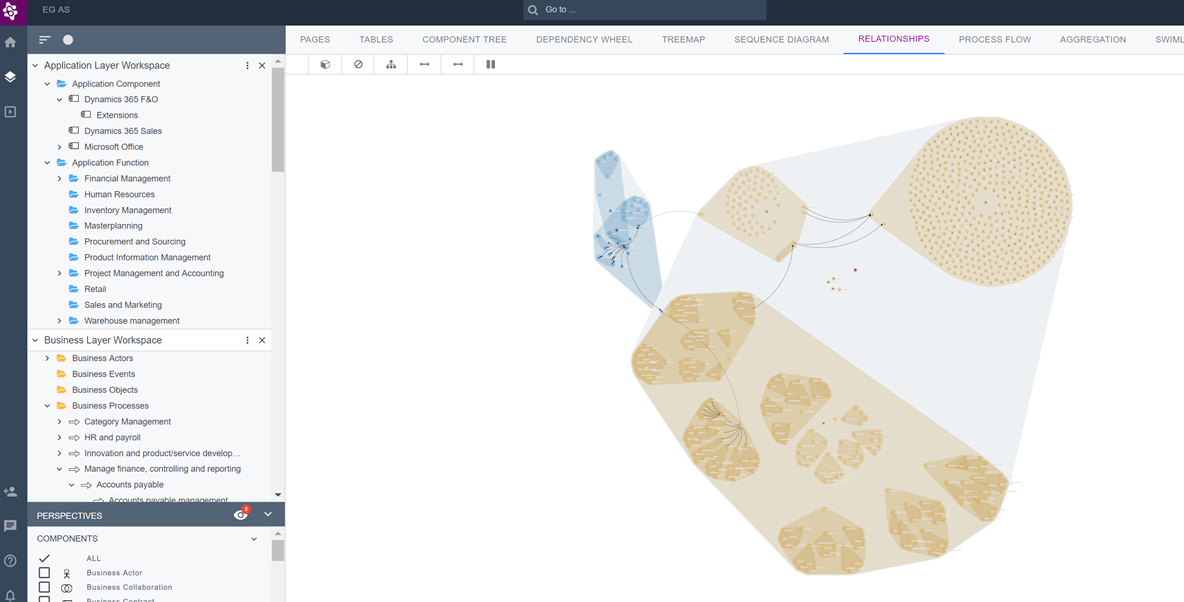Select Dynamics 365 Sales tree item
This screenshot has height=602, width=1184.
tap(122, 131)
